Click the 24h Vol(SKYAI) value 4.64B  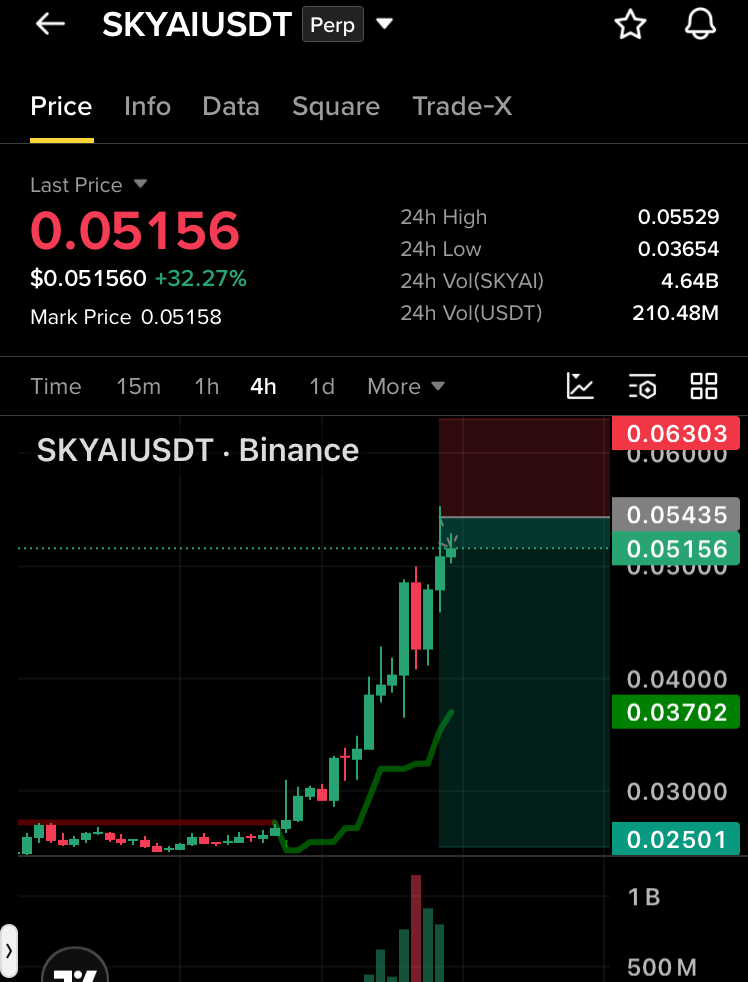click(690, 281)
